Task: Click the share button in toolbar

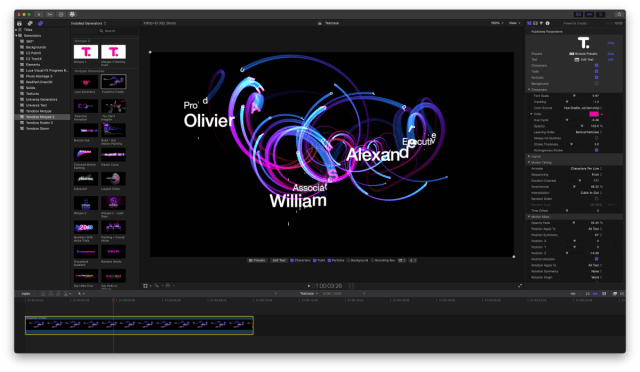Action: pos(619,14)
